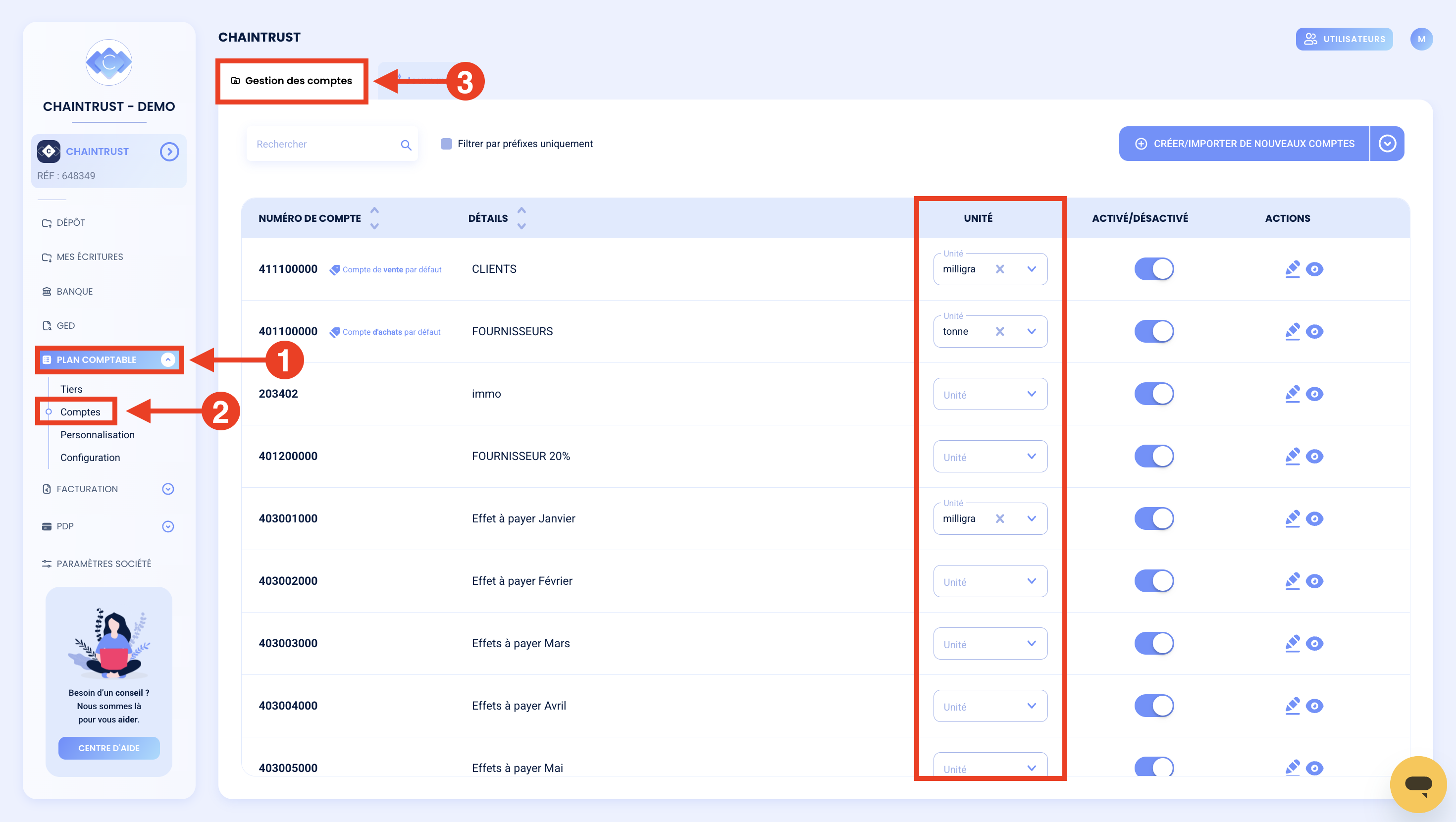This screenshot has width=1456, height=822.
Task: Edit account 411100000 CLIENTS with pencil icon
Action: 1292,269
